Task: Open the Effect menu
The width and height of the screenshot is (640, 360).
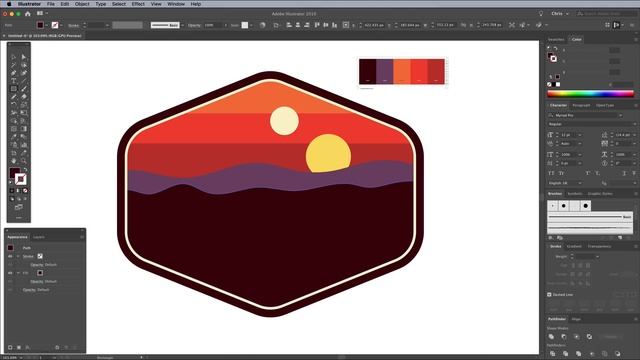Action: (x=138, y=4)
